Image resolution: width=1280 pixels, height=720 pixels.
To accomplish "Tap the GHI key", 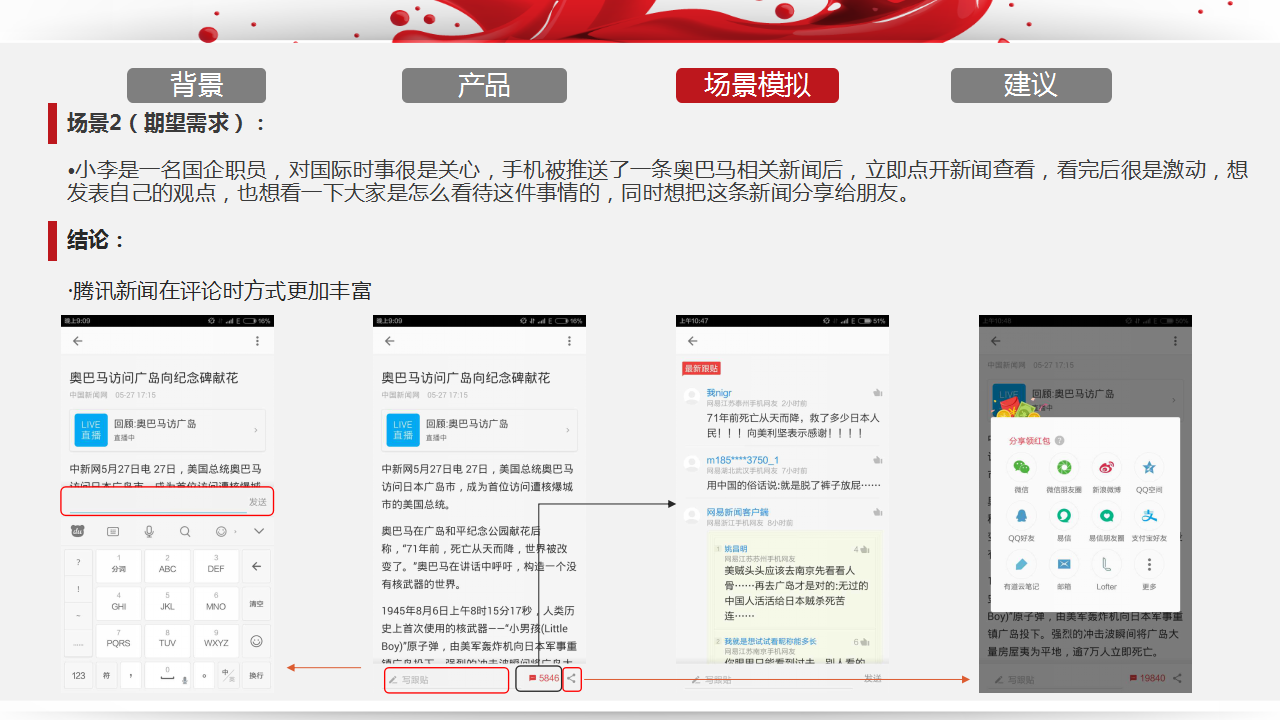I will point(119,604).
